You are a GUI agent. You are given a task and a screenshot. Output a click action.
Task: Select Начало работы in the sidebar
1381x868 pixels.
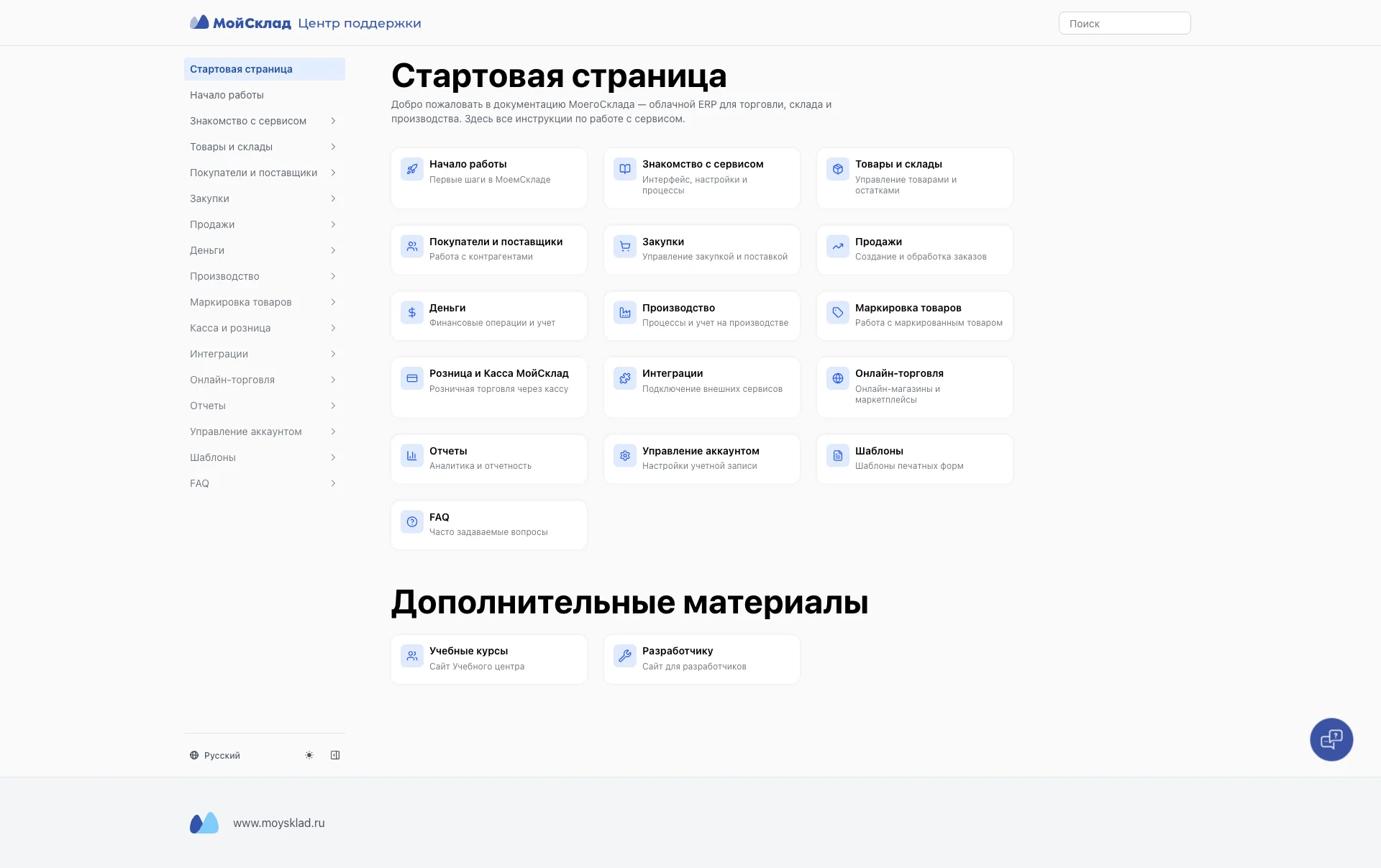[227, 95]
